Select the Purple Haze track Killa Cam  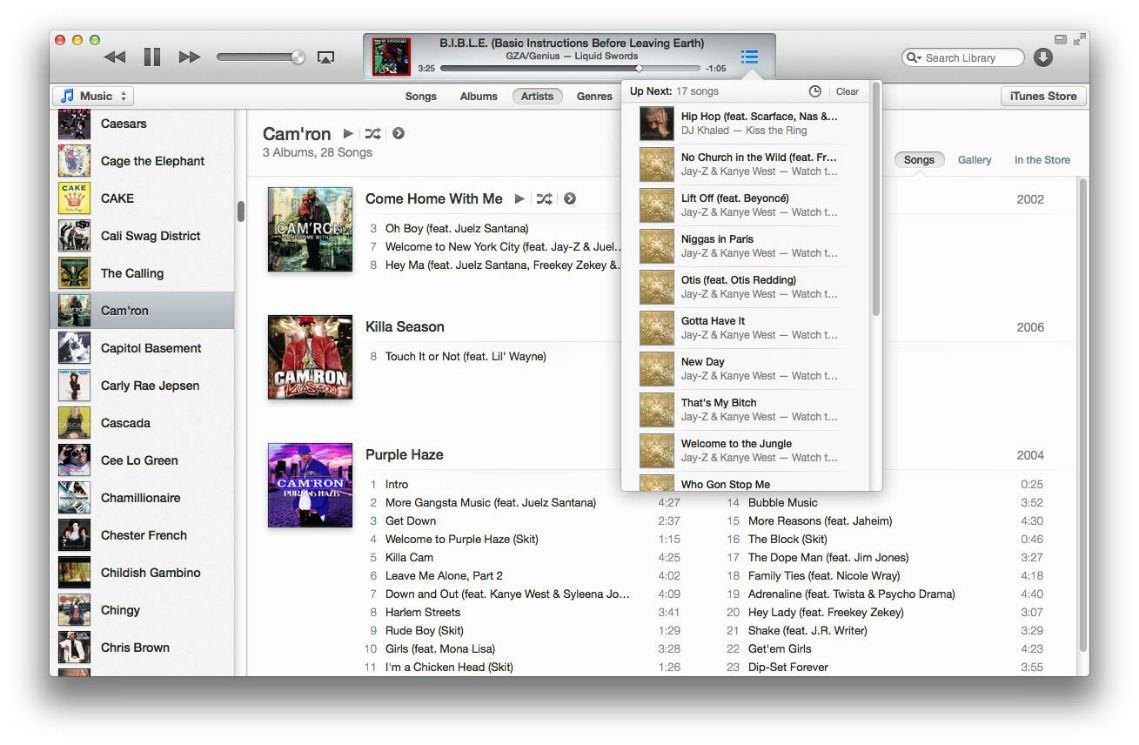409,558
